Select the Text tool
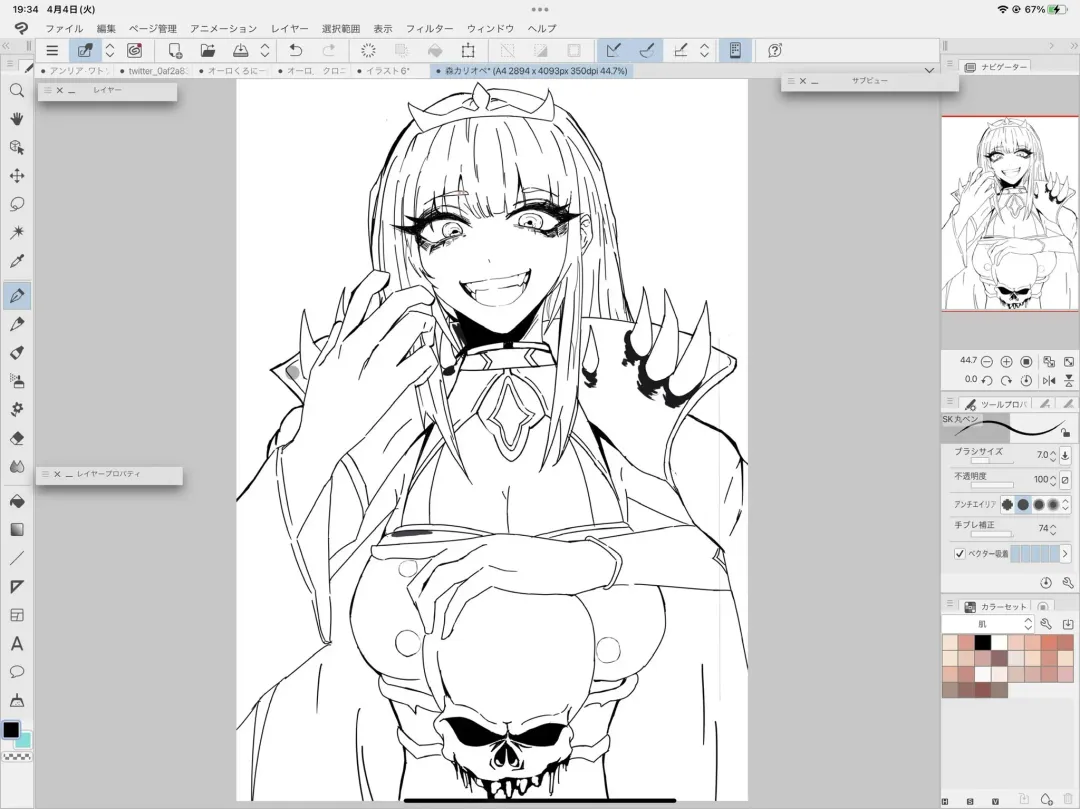 click(17, 643)
